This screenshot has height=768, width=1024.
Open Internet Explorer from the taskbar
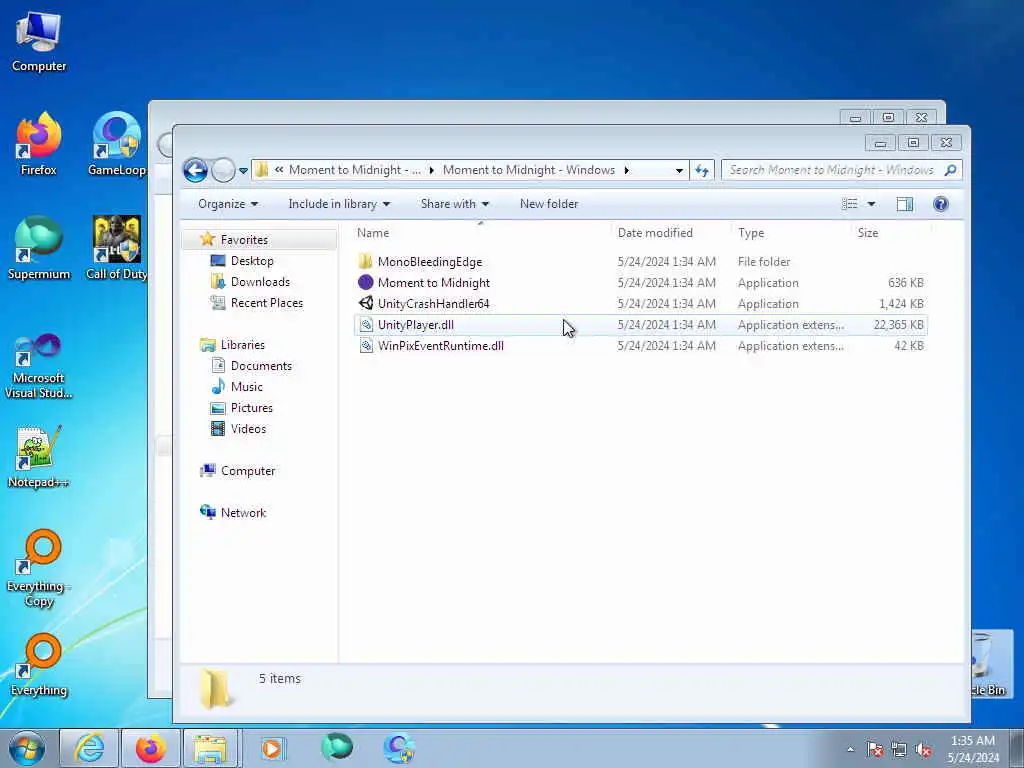(89, 748)
